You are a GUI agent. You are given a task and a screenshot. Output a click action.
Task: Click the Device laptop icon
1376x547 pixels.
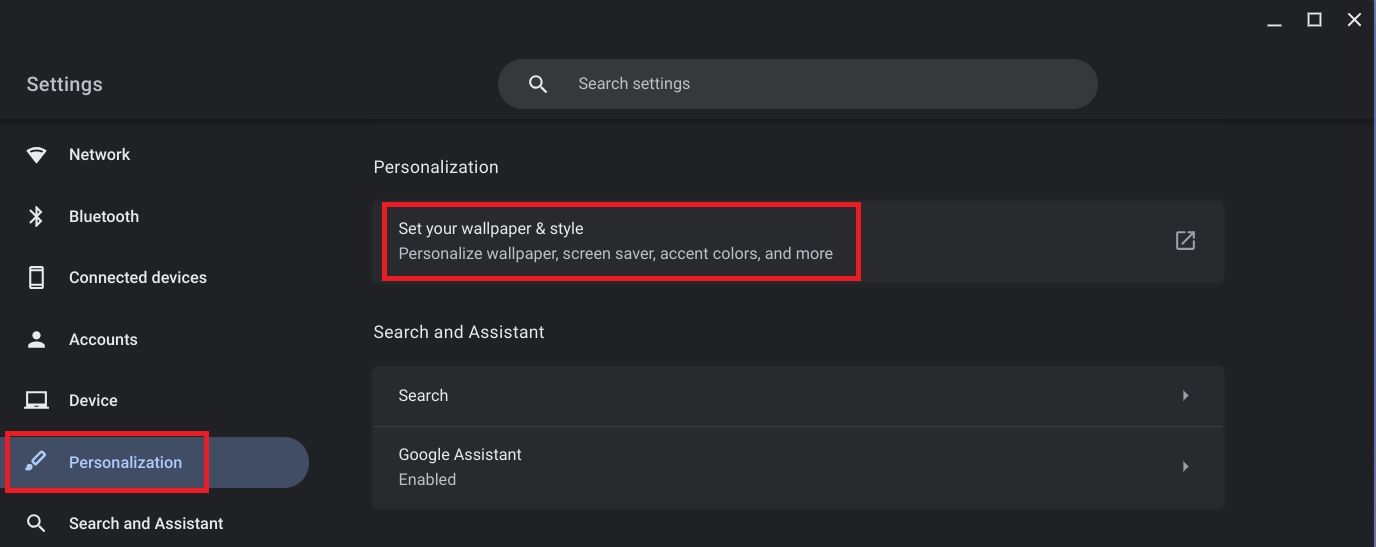37,401
